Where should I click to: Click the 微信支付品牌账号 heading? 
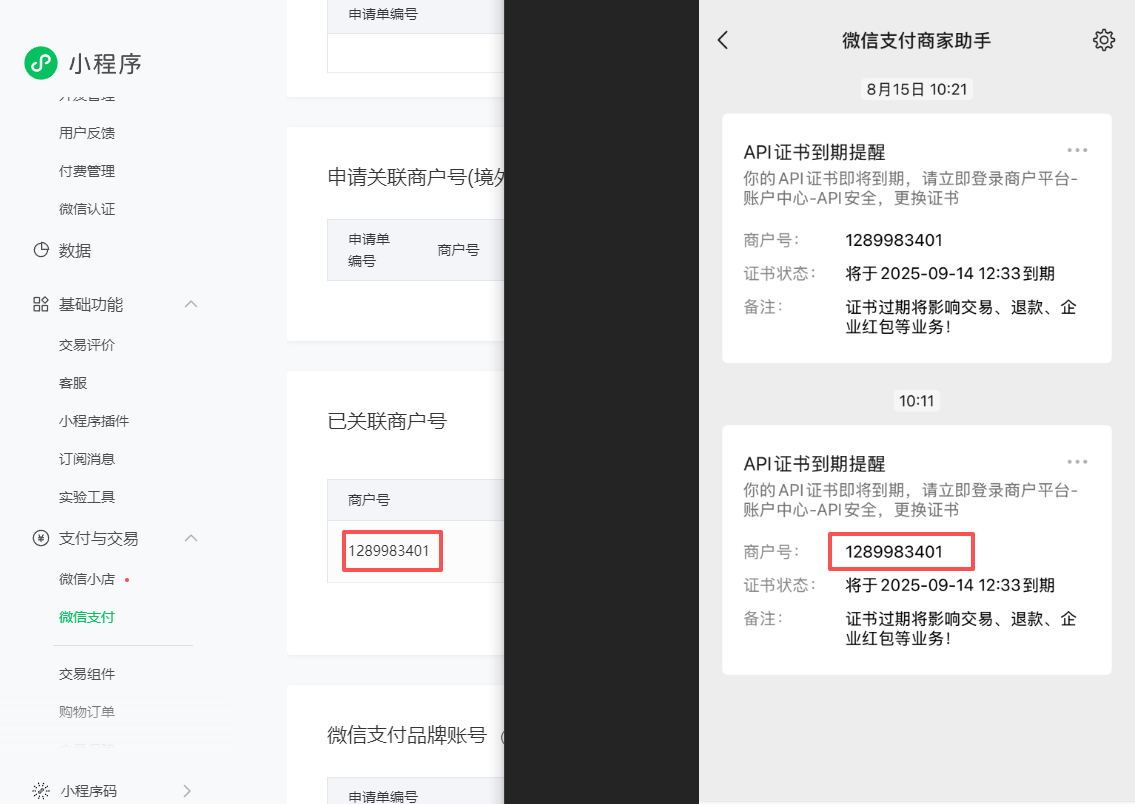click(x=407, y=735)
